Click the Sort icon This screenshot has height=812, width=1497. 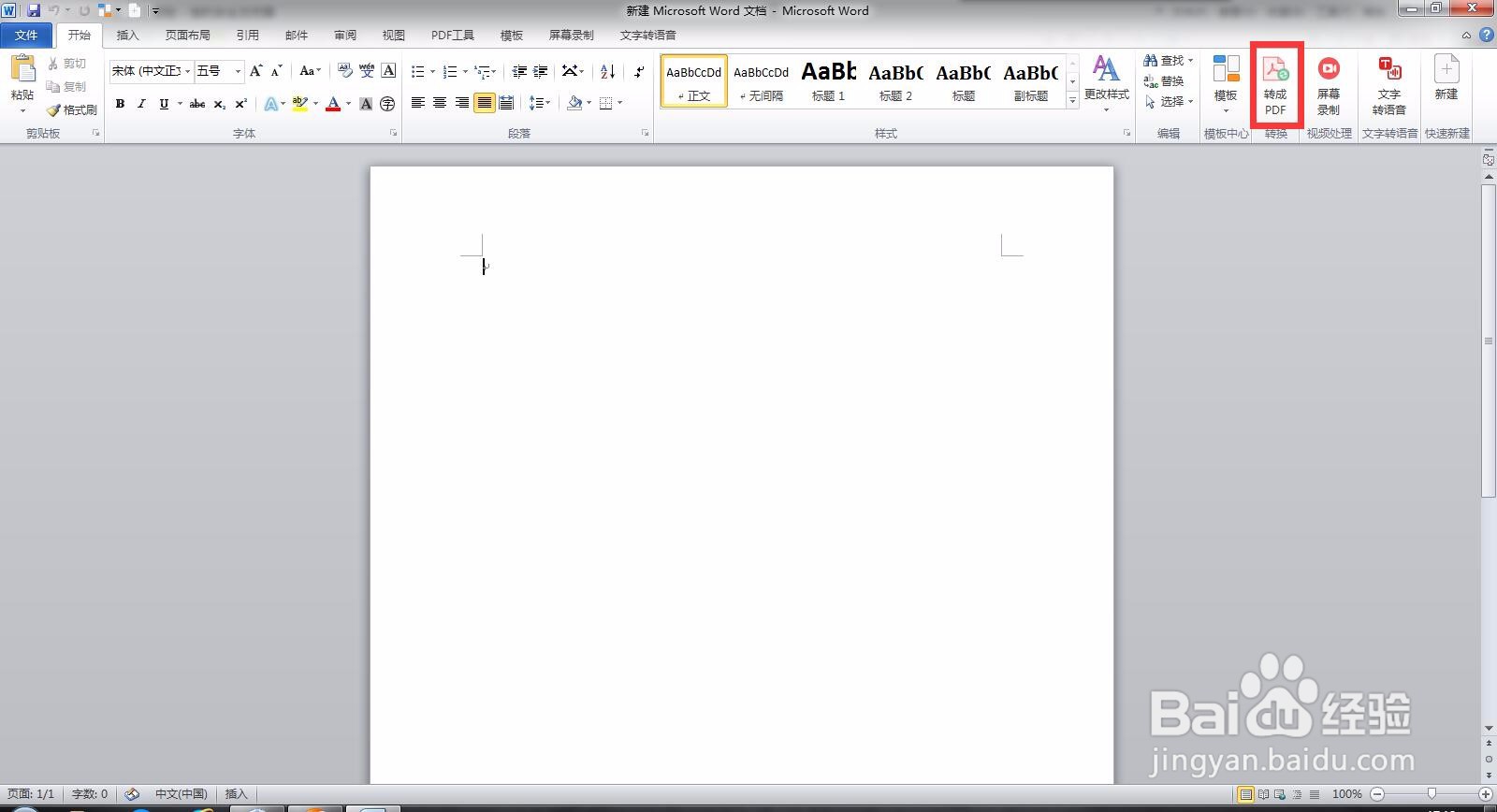[x=607, y=71]
